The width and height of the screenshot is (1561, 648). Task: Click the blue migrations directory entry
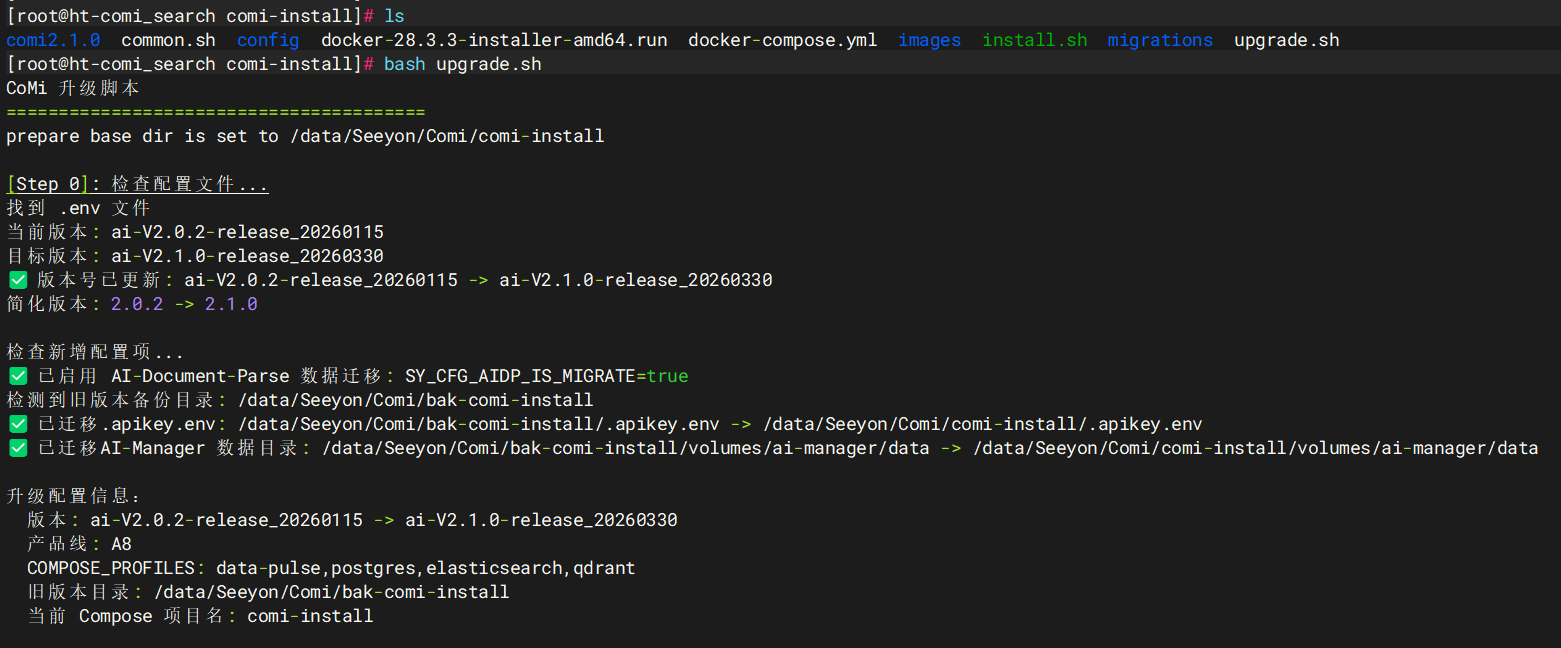pos(1160,40)
